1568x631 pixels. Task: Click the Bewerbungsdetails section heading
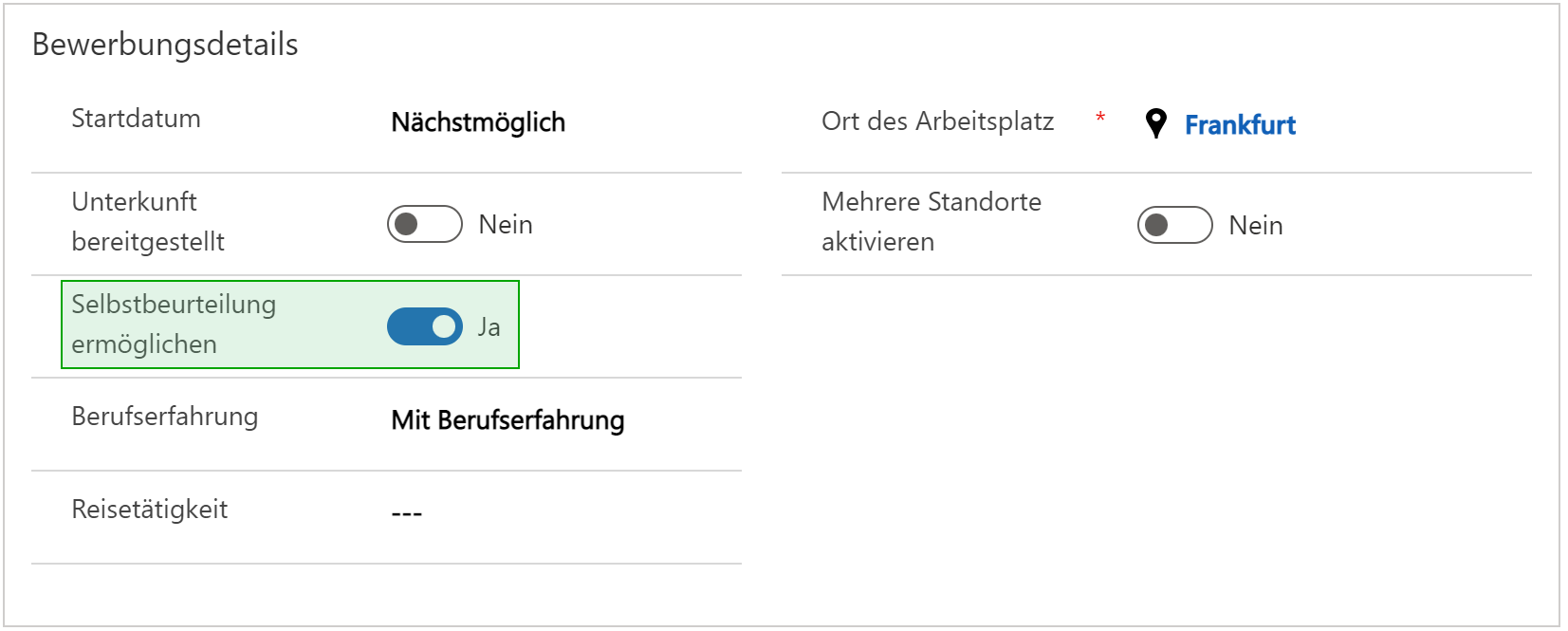(x=165, y=45)
